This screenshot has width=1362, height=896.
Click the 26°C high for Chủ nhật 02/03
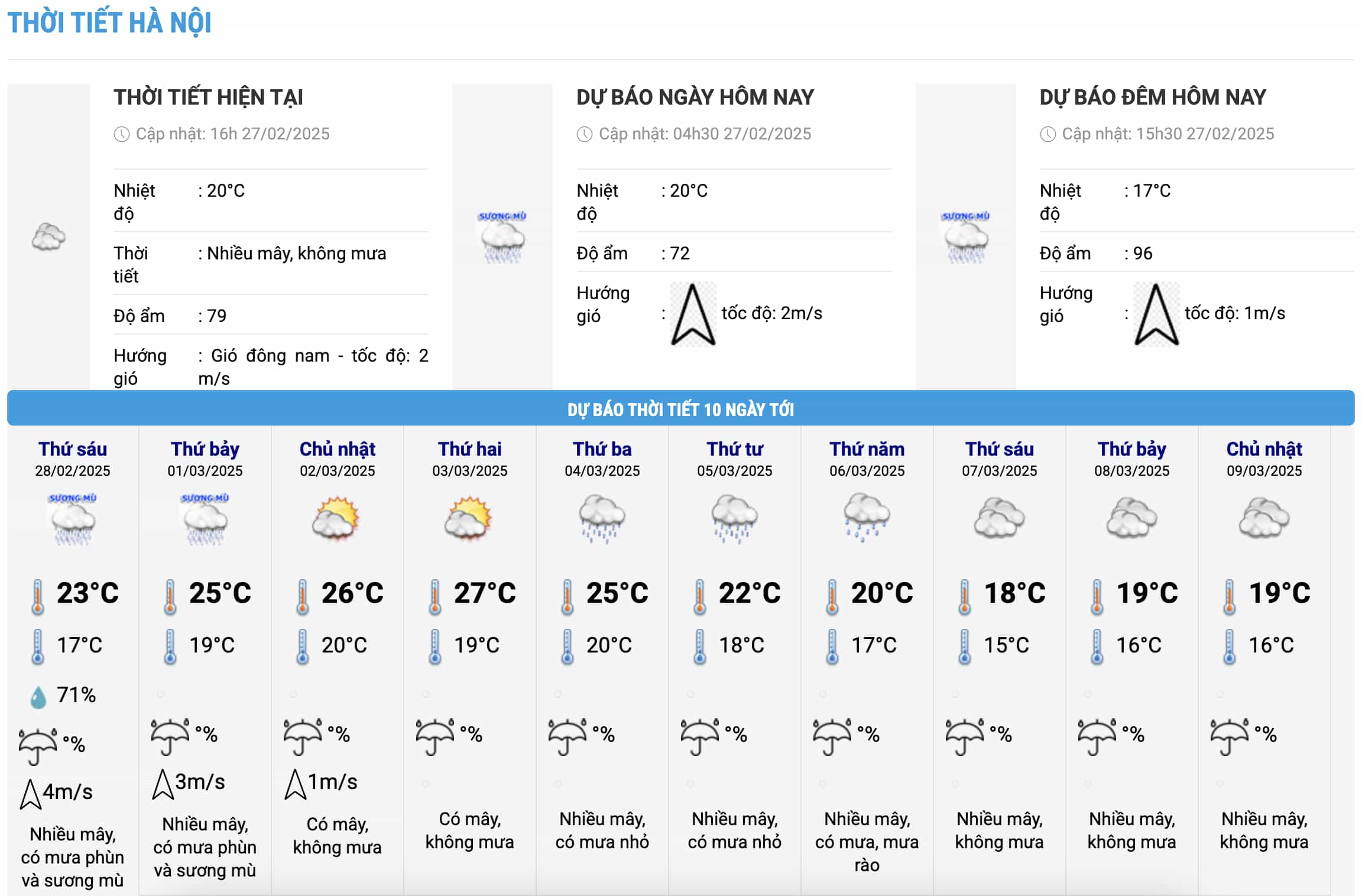tap(352, 593)
